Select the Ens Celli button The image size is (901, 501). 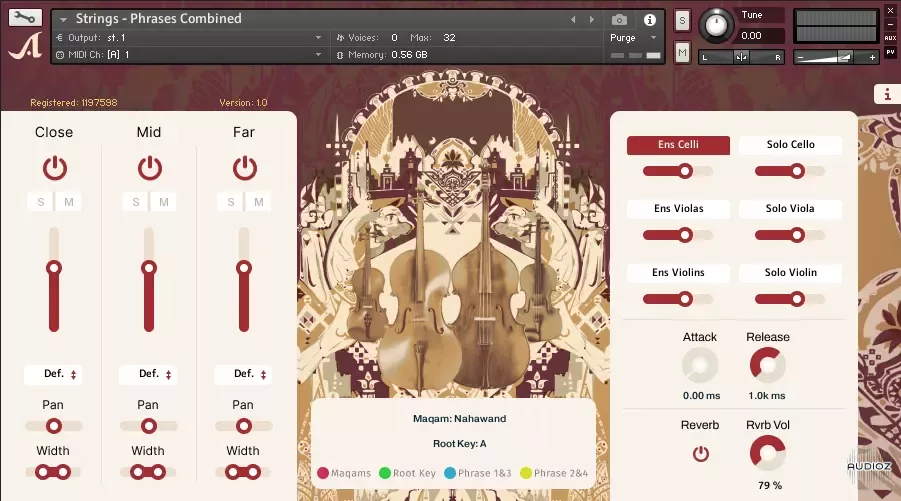pyautogui.click(x=678, y=145)
